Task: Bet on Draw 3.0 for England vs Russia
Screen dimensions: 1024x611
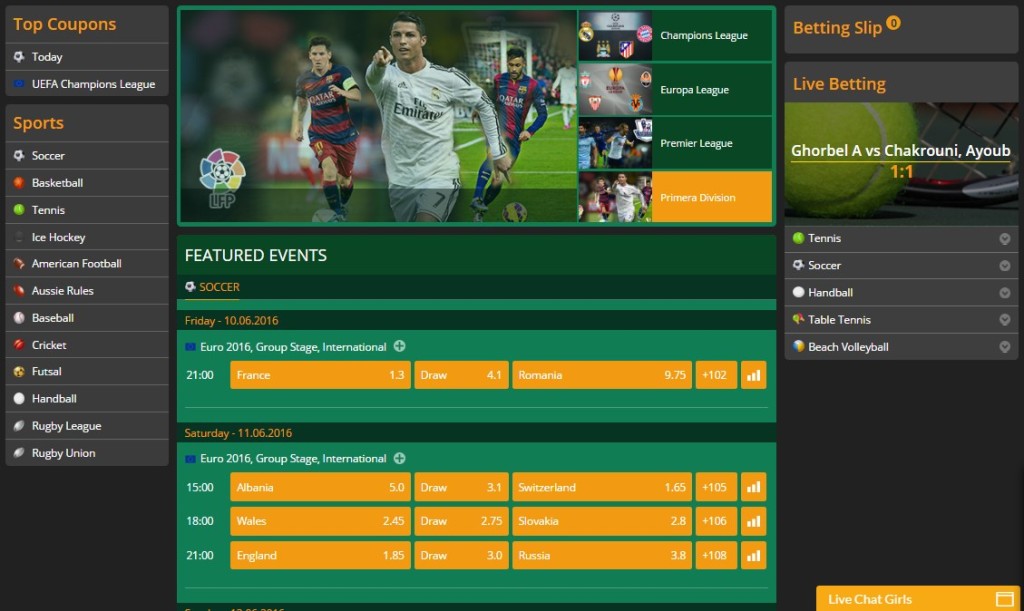Action: point(461,556)
